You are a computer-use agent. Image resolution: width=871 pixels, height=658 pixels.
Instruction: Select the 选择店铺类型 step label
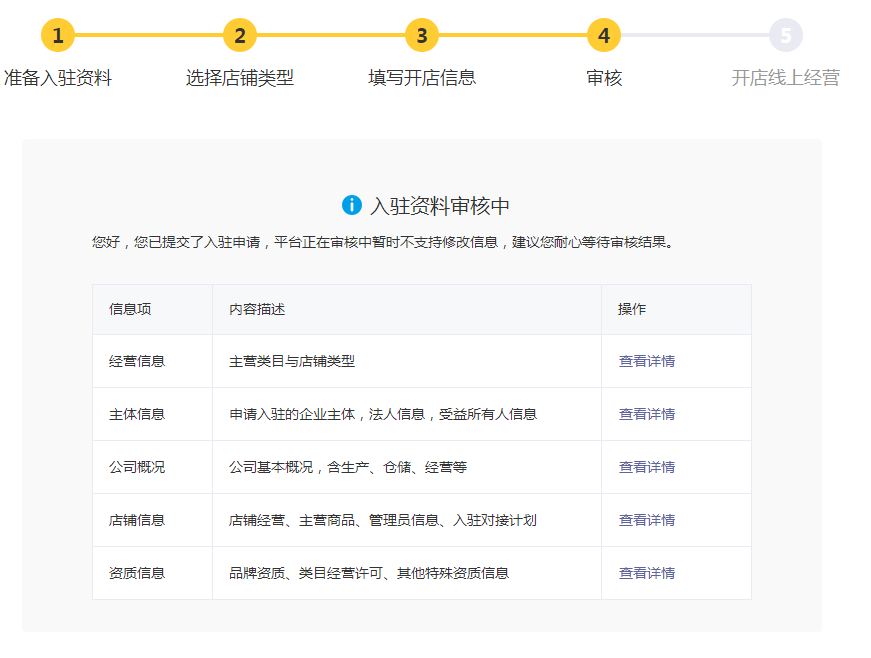[x=240, y=78]
